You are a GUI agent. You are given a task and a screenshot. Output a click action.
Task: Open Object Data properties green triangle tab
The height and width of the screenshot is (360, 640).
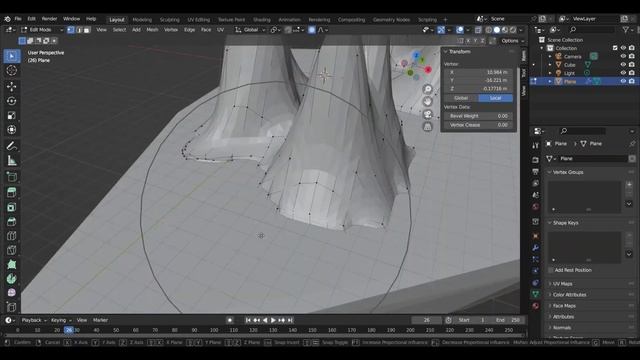click(x=536, y=294)
